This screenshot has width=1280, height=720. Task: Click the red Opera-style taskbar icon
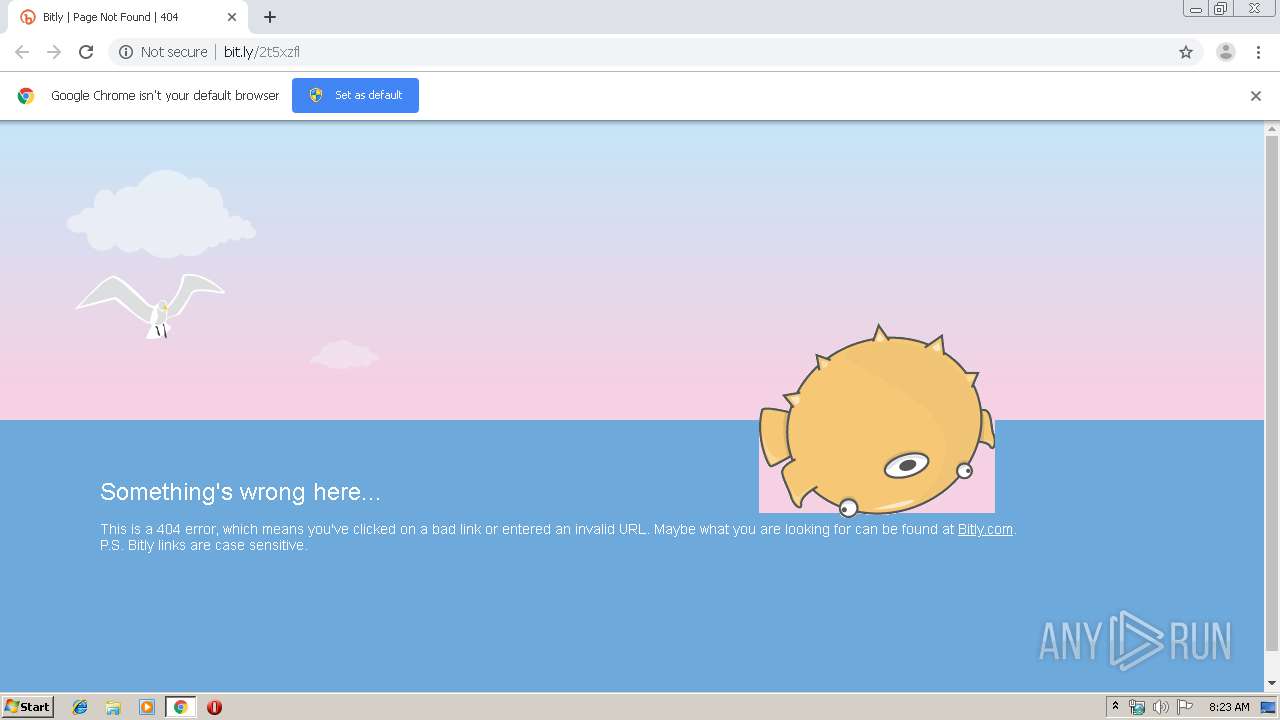click(x=214, y=707)
